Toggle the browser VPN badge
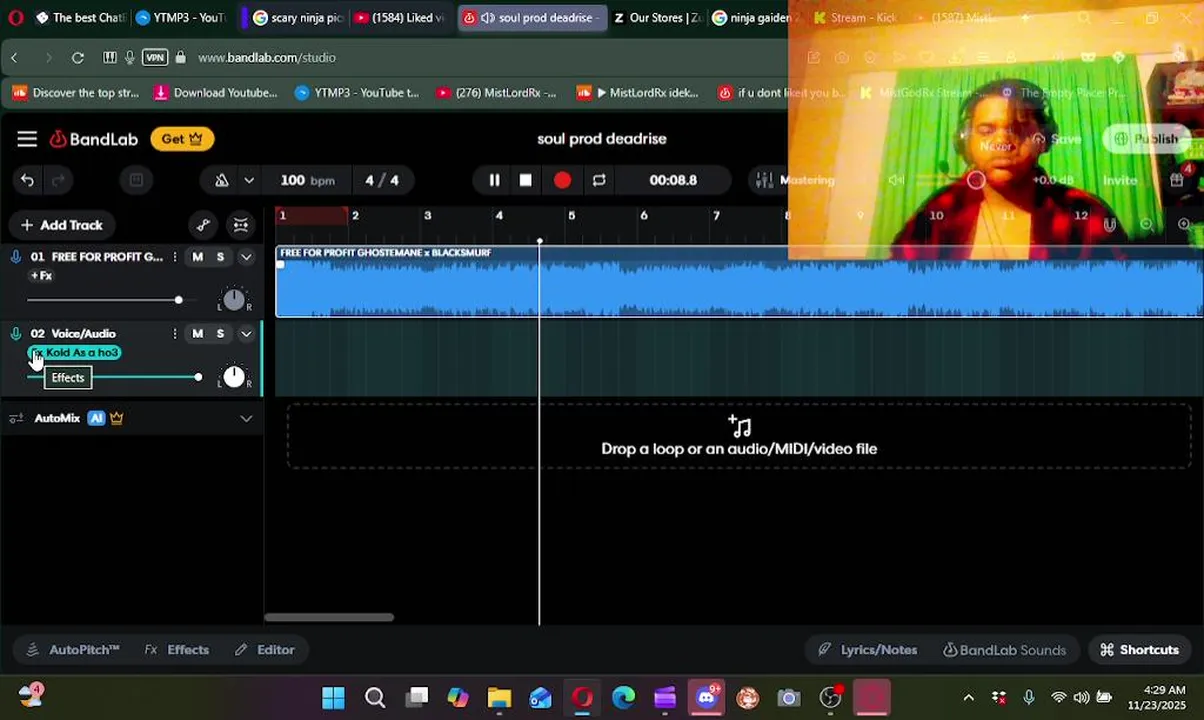 [155, 58]
